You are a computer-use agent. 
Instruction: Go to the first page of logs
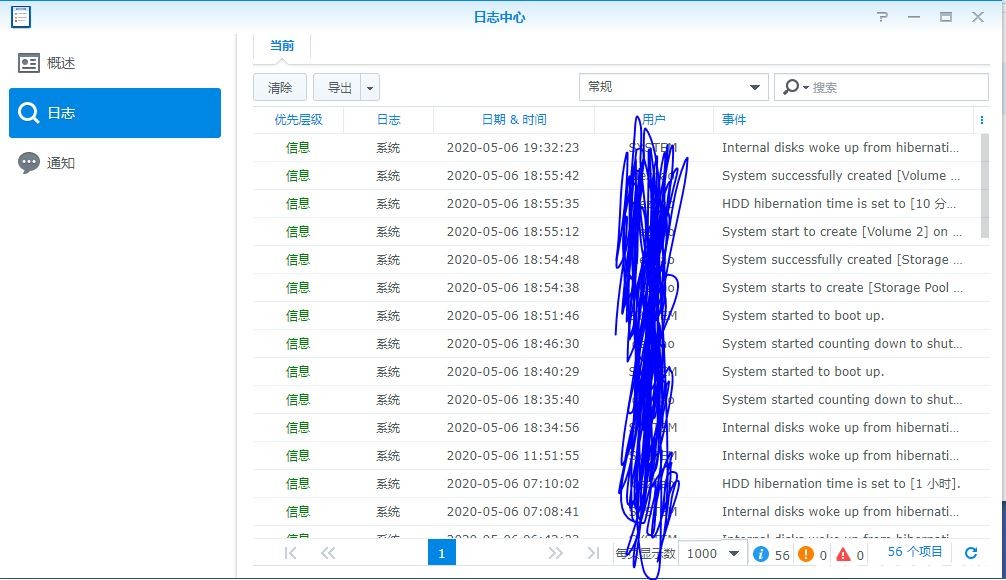[291, 553]
